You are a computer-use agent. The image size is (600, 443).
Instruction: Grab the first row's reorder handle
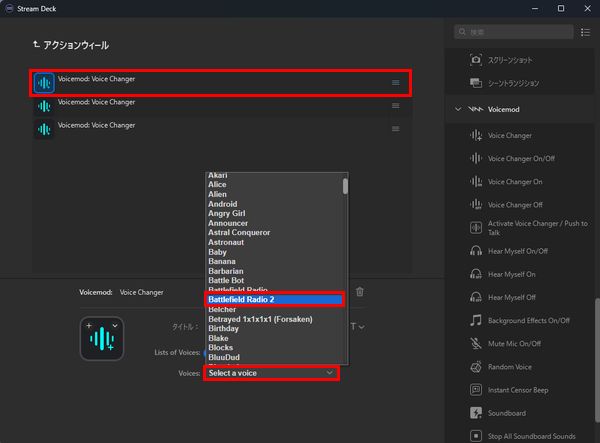396,83
